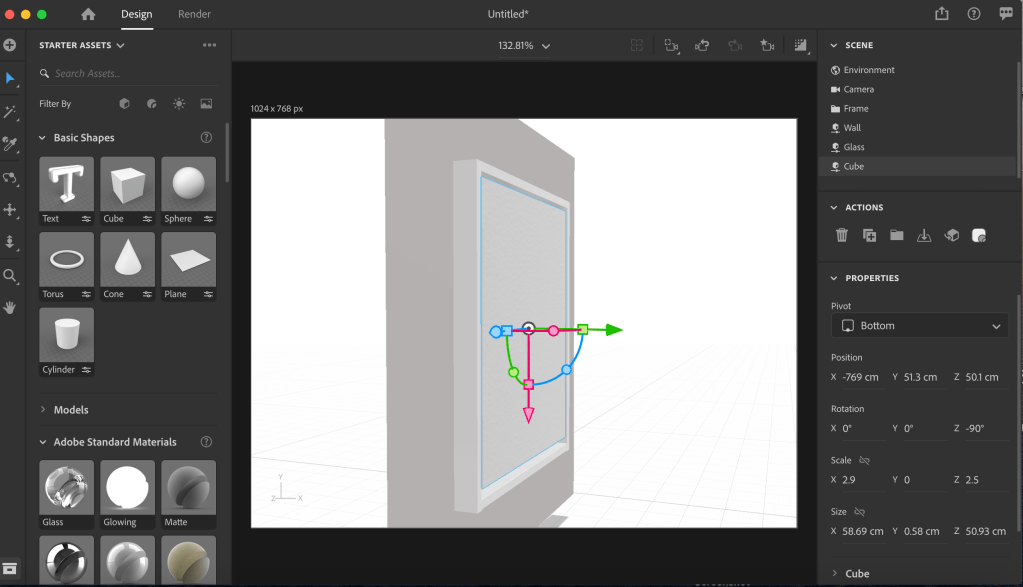Toggle the Lights filter in Filter By
This screenshot has height=587, width=1023.
(179, 103)
